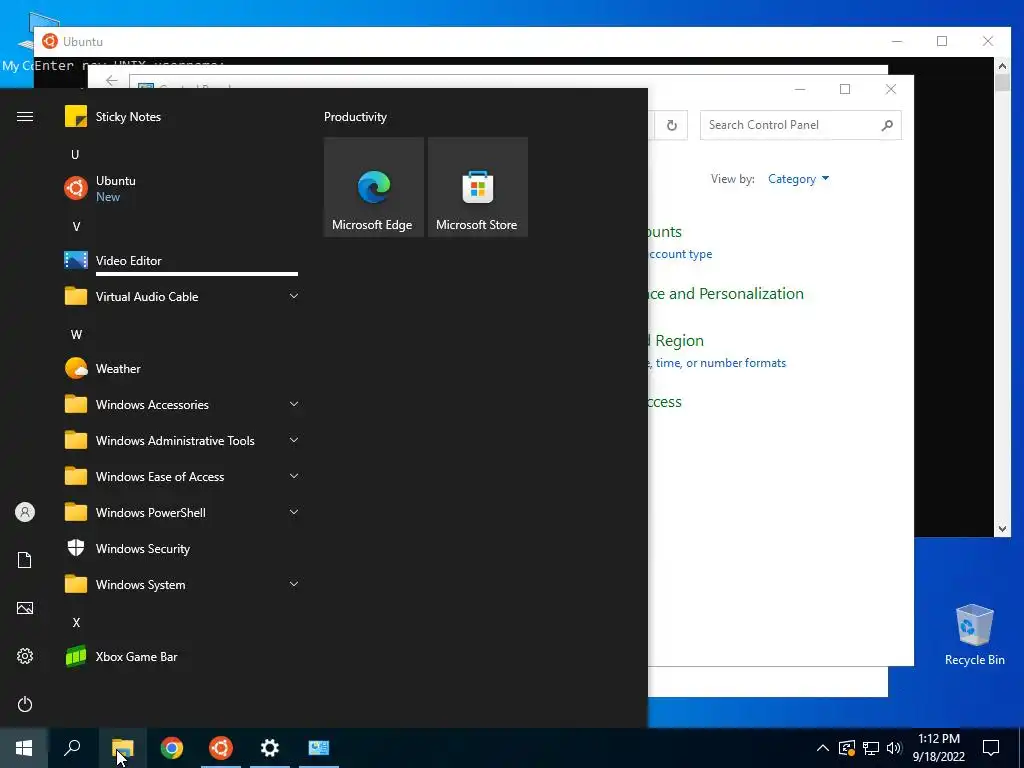The width and height of the screenshot is (1024, 768).
Task: Switch to Settings on the taskbar
Action: coord(270,748)
